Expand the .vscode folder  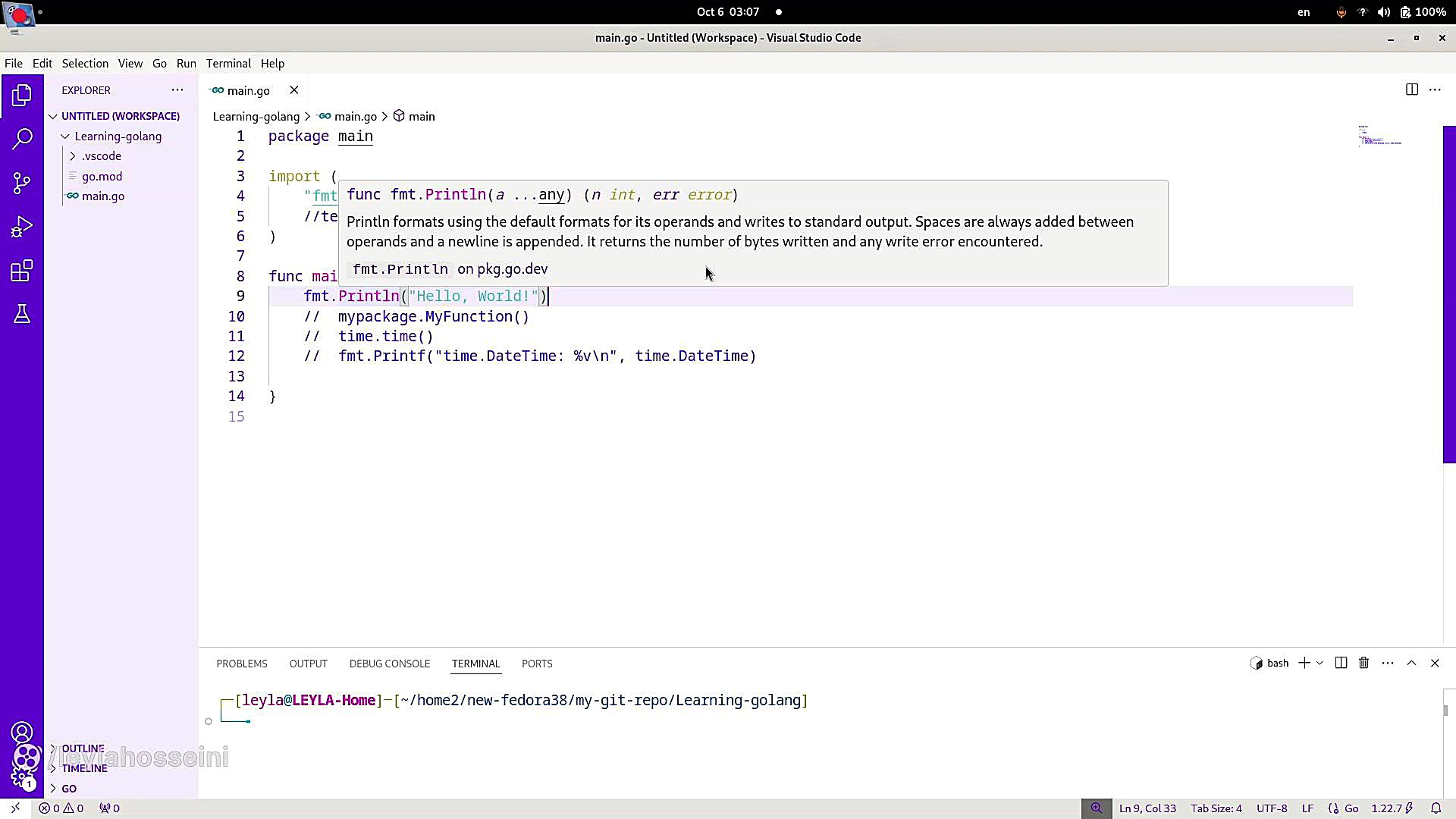102,156
